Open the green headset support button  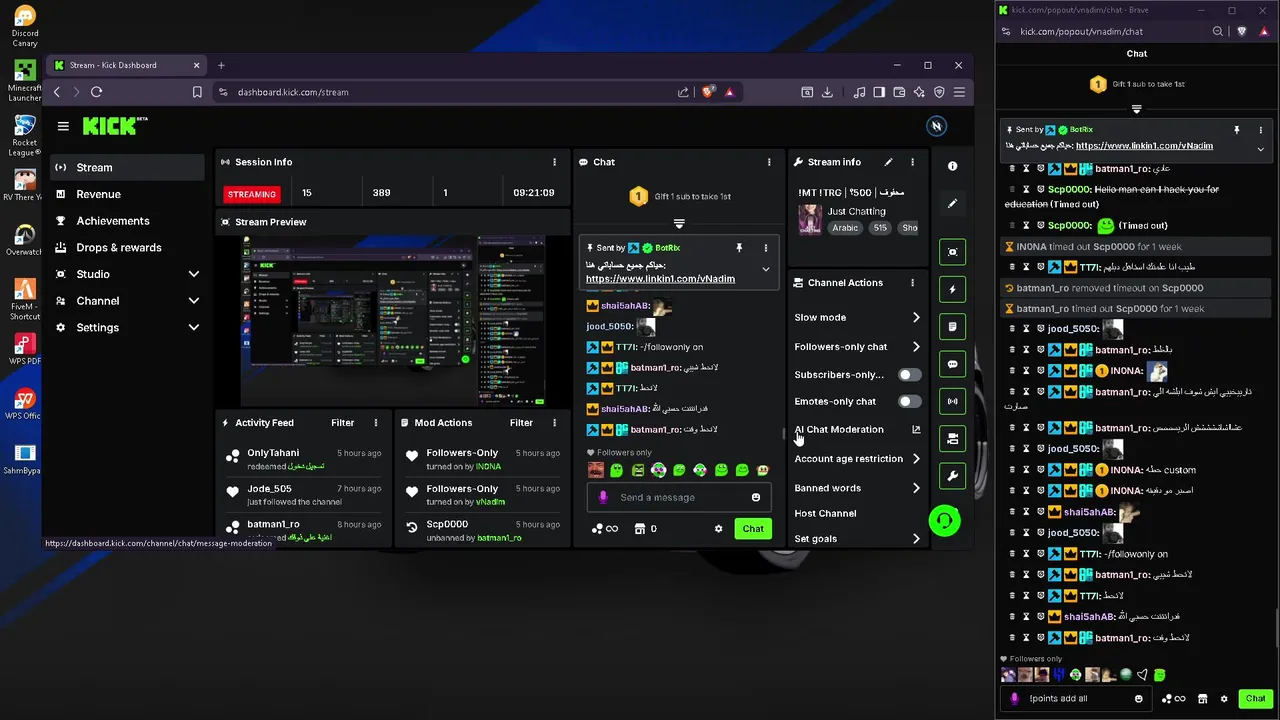click(944, 521)
